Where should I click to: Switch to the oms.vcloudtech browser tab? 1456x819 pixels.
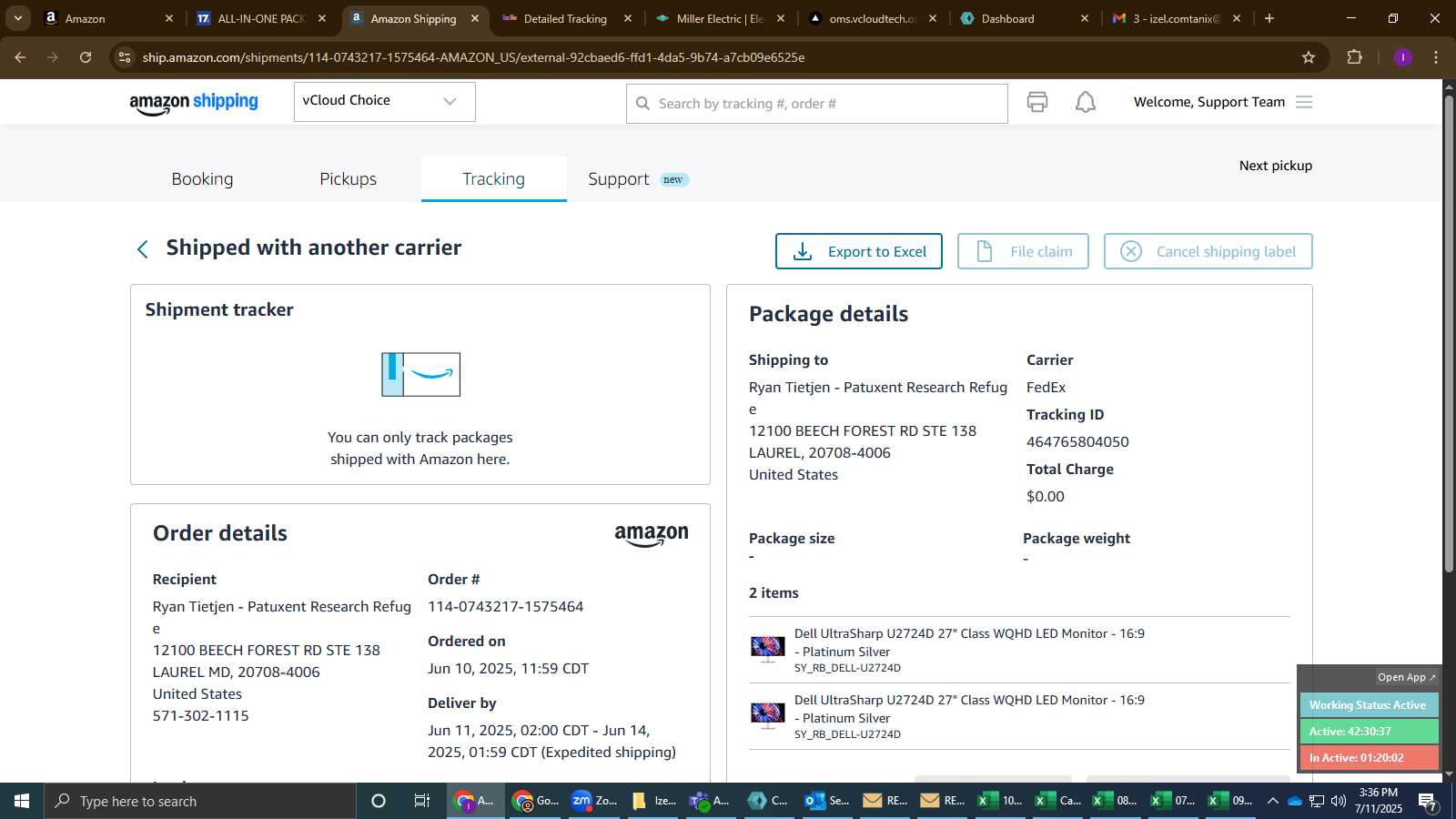coord(872,18)
